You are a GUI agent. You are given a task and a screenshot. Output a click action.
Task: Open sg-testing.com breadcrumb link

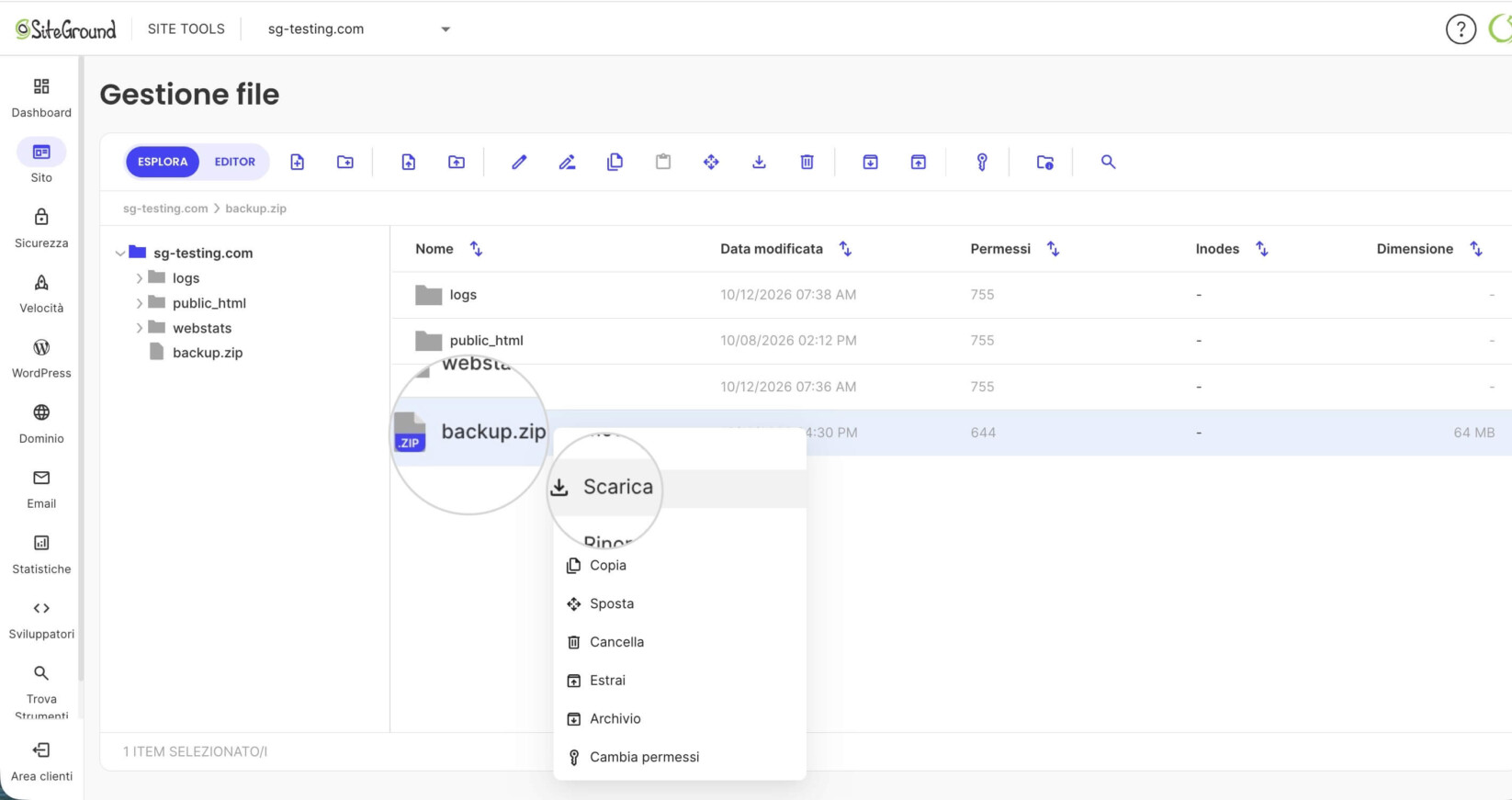click(165, 208)
